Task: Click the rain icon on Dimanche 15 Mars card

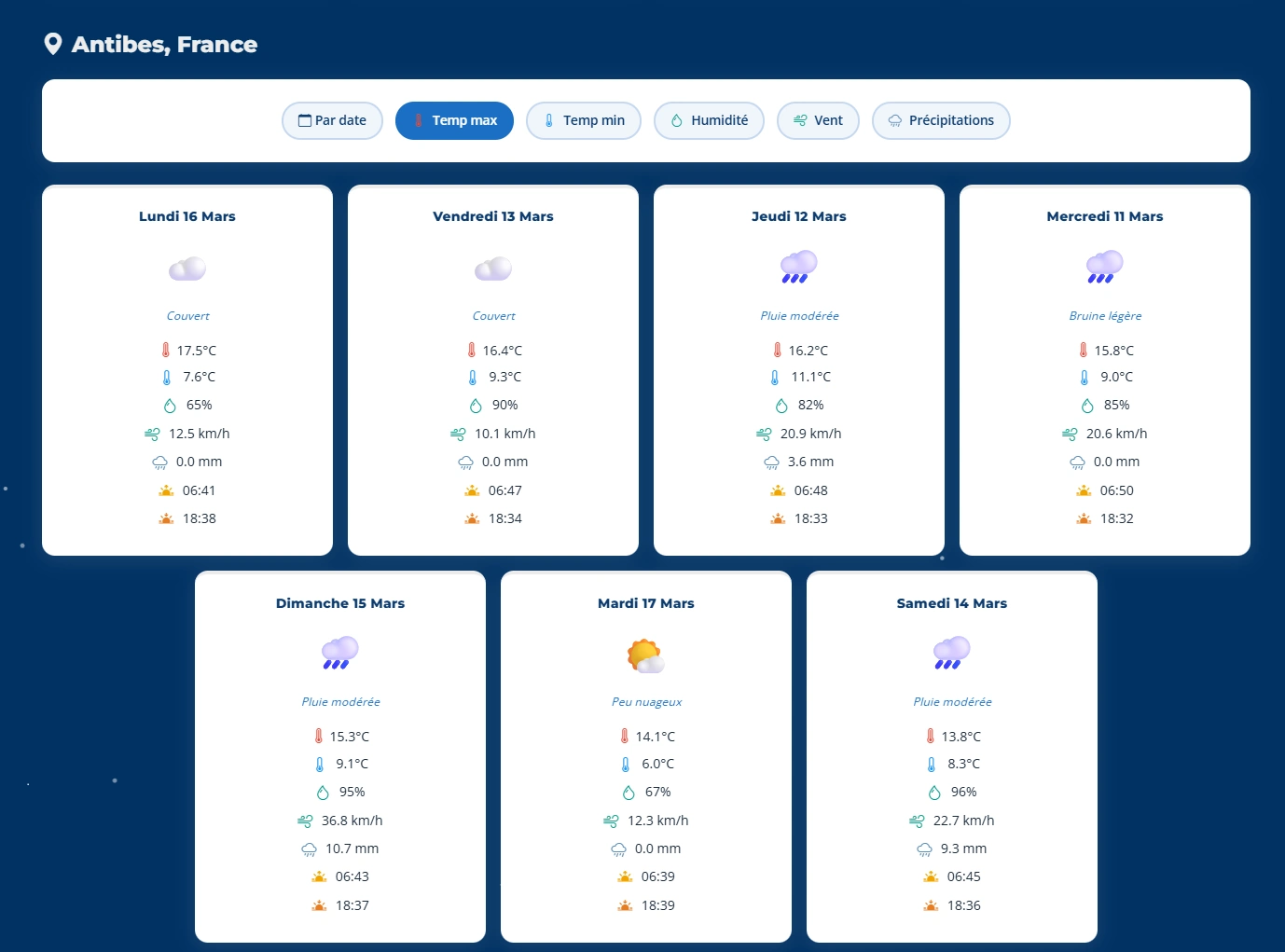Action: (x=340, y=653)
